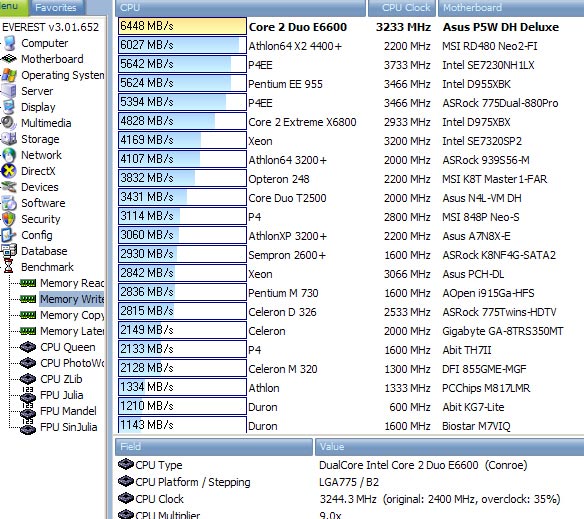Click the CPU Queen chip icon
This screenshot has width=584, height=519.
[x=28, y=347]
